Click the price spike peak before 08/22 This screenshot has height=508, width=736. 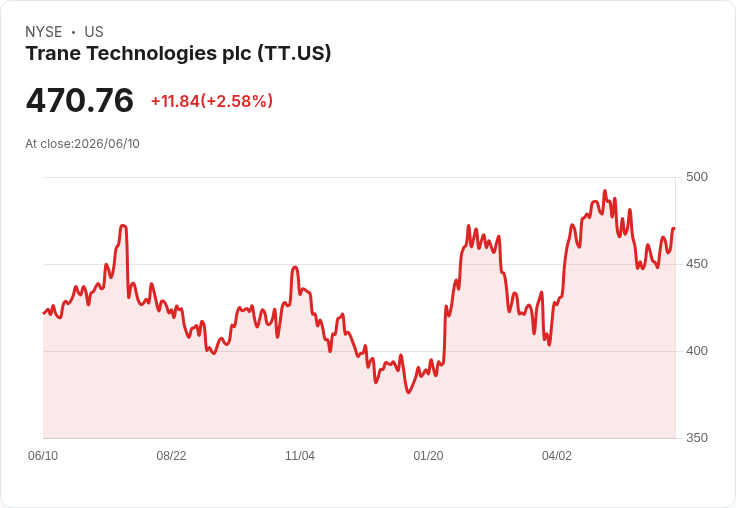tap(123, 226)
